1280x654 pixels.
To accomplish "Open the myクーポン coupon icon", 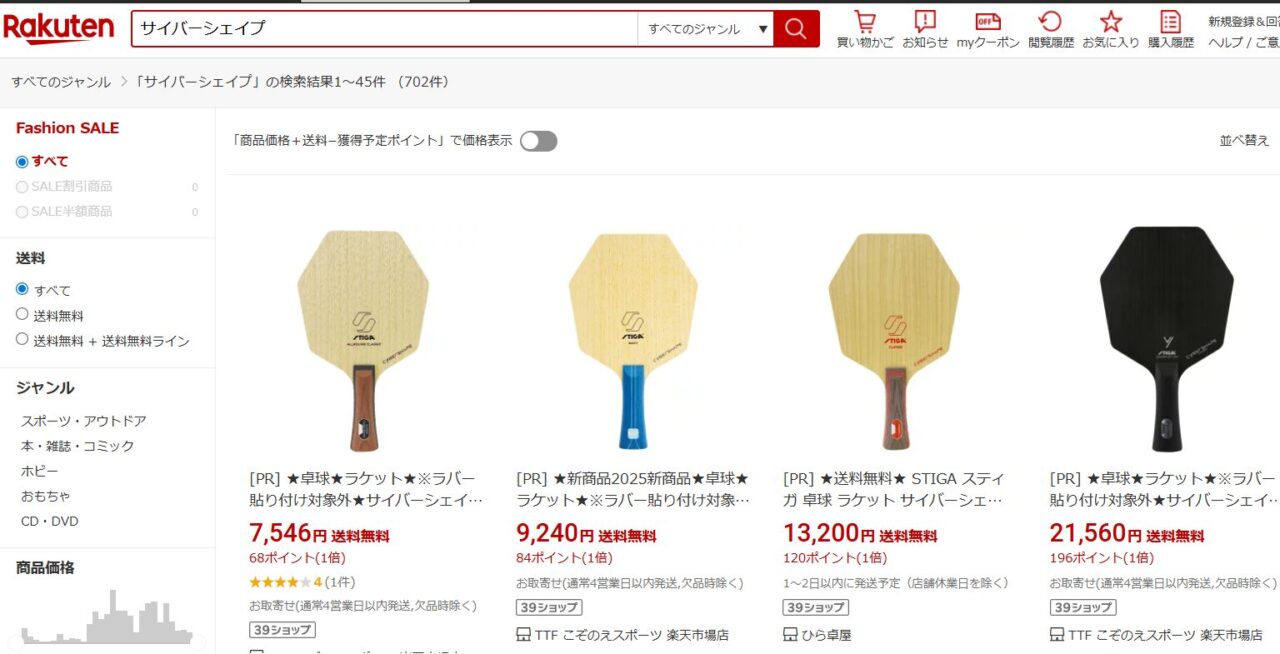I will pos(988,29).
